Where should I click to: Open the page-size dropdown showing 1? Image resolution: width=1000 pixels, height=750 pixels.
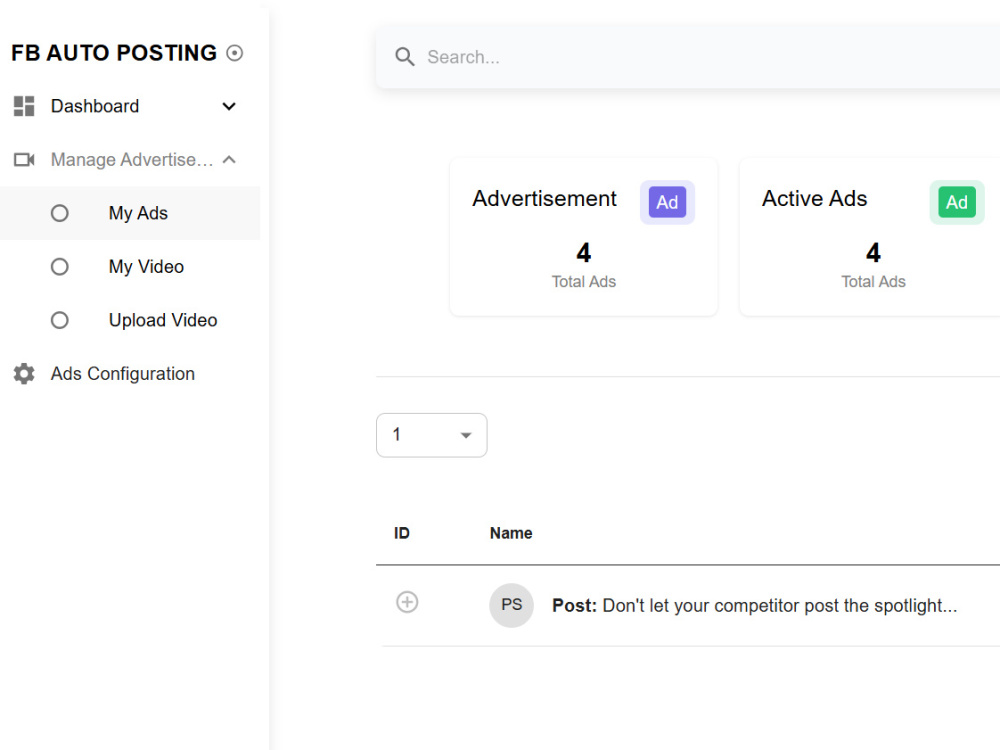click(x=432, y=435)
